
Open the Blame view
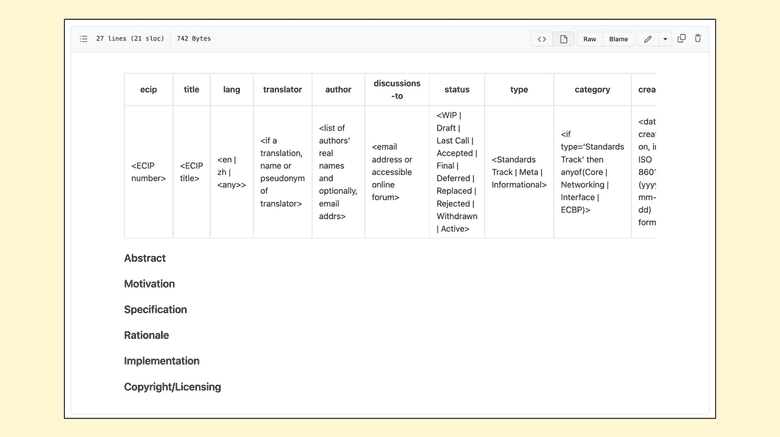tap(619, 39)
